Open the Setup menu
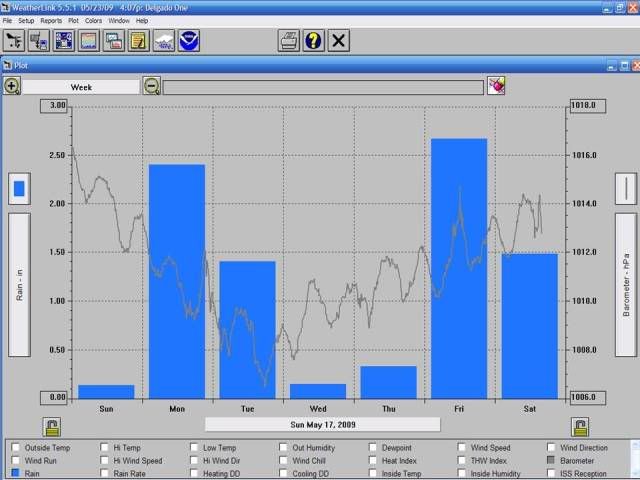 [26, 20]
